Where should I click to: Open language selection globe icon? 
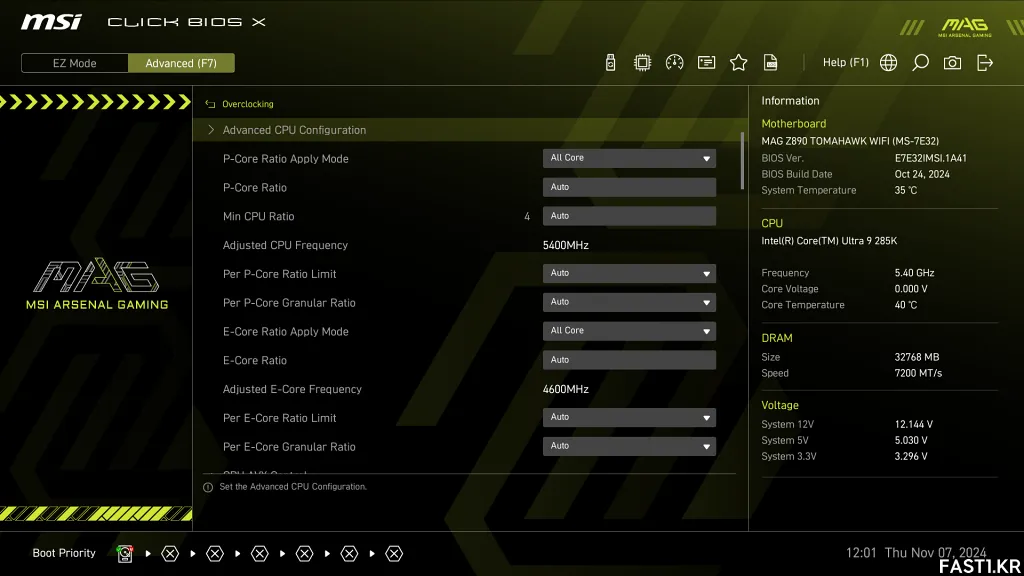click(x=888, y=63)
